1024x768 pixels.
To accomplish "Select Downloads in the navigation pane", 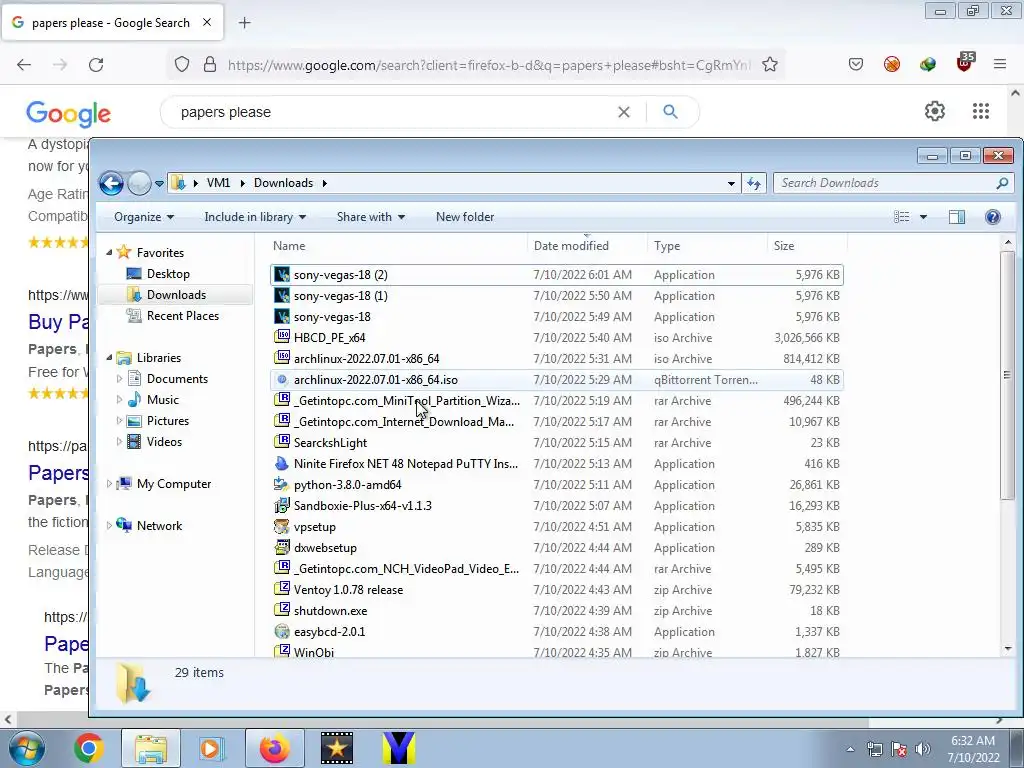I will [176, 295].
